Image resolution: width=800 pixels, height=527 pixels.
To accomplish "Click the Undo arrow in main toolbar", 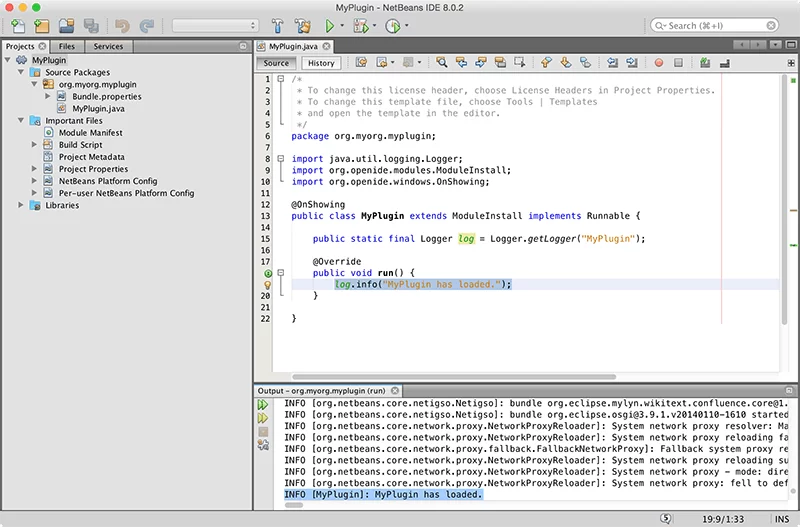I will 122,26.
